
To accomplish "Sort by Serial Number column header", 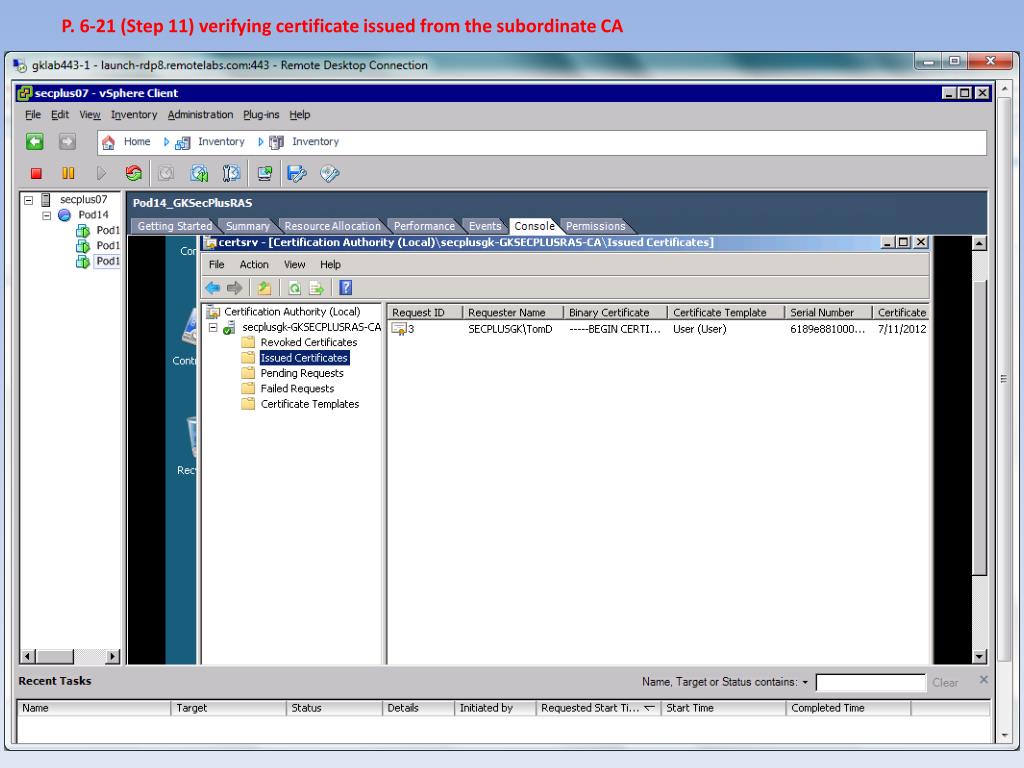I will point(828,313).
